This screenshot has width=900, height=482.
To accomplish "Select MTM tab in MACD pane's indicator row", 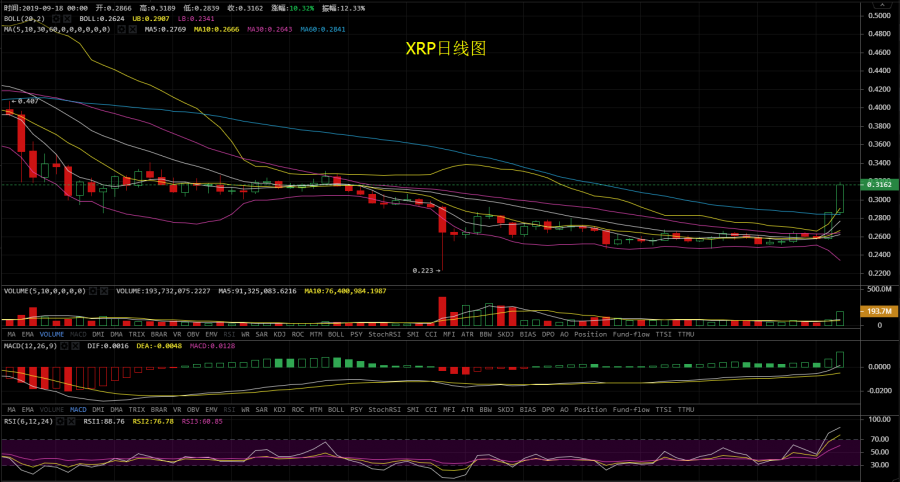I will (316, 410).
